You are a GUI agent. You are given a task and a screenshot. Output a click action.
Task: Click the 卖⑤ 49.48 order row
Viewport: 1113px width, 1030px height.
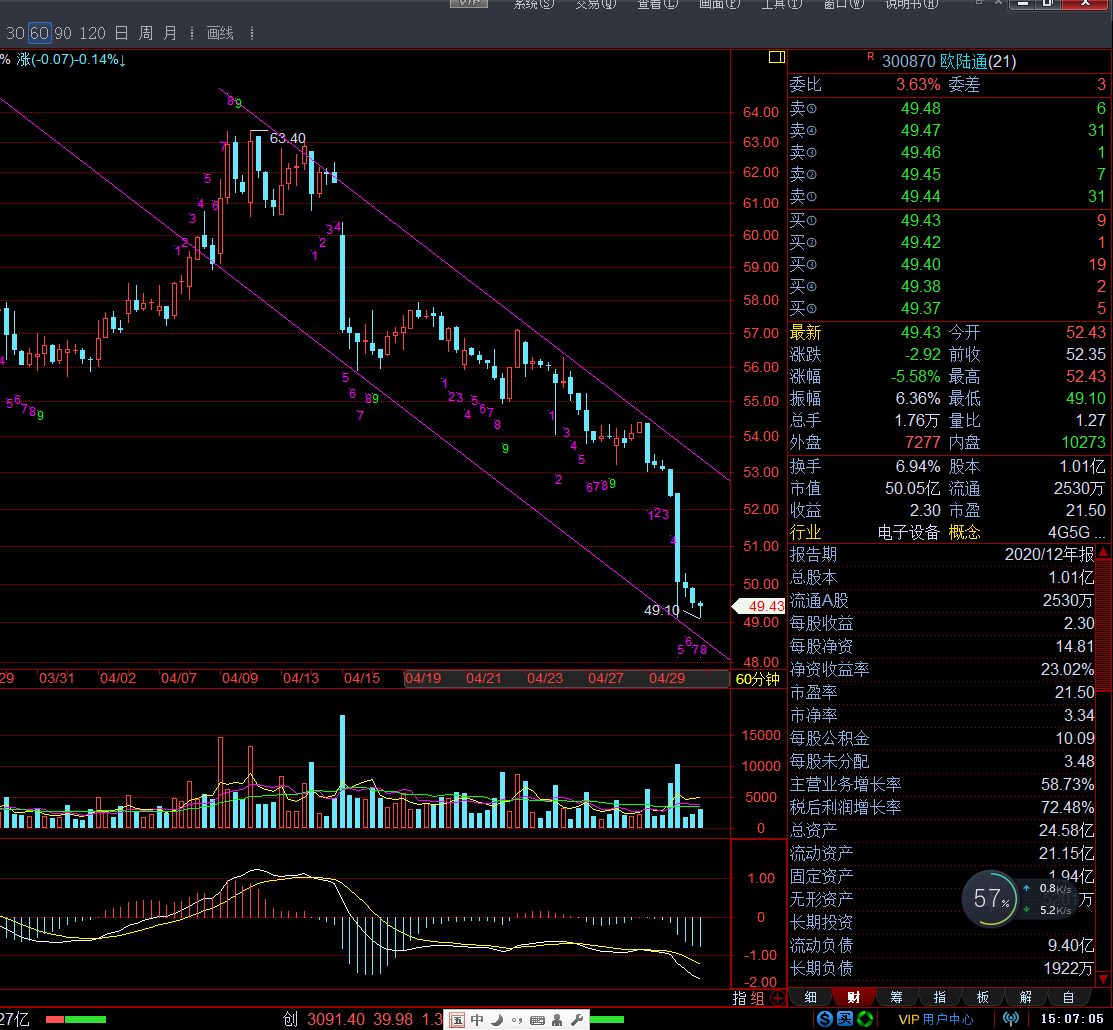948,109
